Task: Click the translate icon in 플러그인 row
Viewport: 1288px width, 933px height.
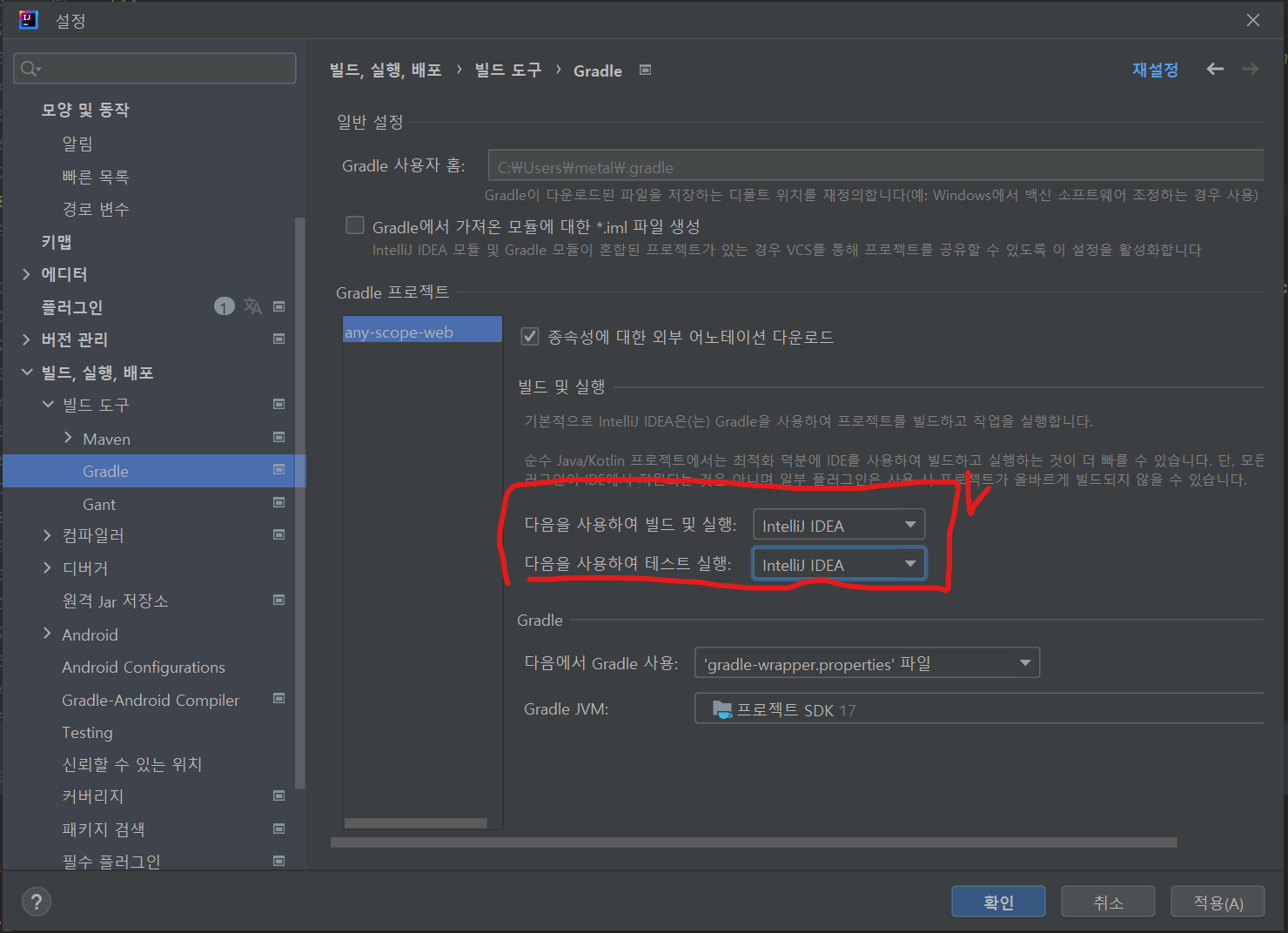Action: (252, 305)
